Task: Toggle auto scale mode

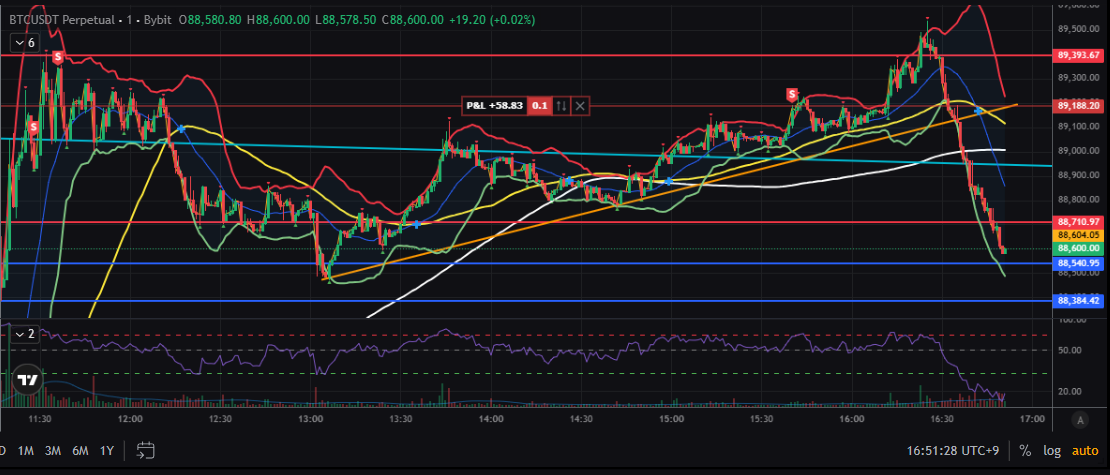Action: (x=1086, y=450)
